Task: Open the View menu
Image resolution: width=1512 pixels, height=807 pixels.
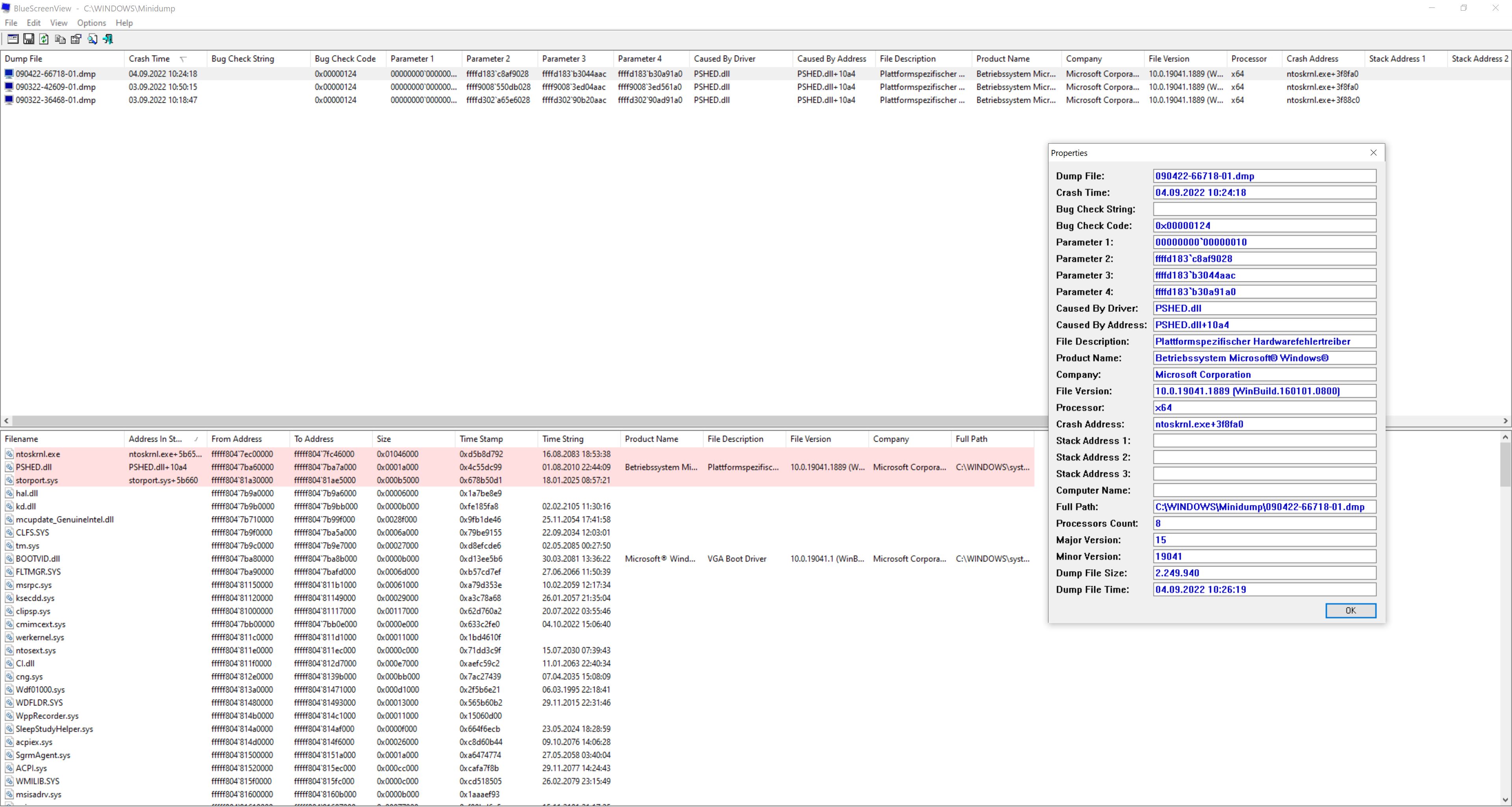Action: tap(59, 23)
